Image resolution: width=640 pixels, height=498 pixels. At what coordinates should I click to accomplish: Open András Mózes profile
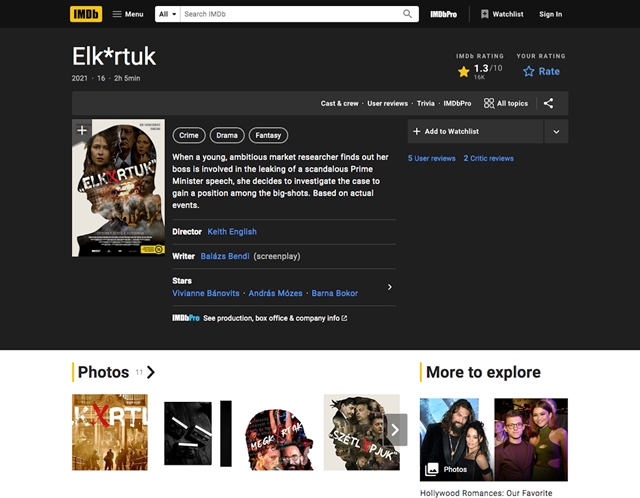275,293
